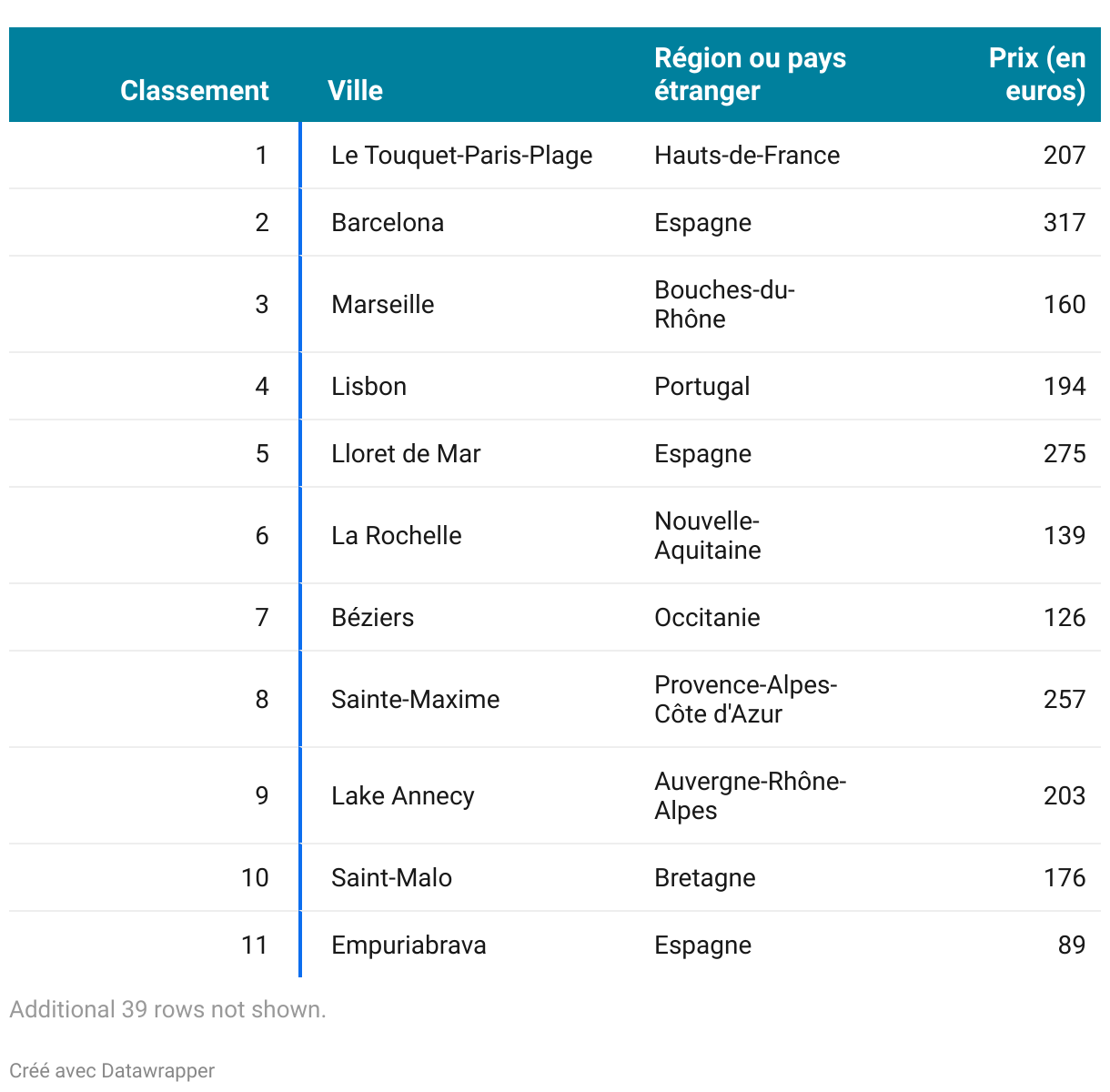Select the Marseille row city name

[382, 305]
